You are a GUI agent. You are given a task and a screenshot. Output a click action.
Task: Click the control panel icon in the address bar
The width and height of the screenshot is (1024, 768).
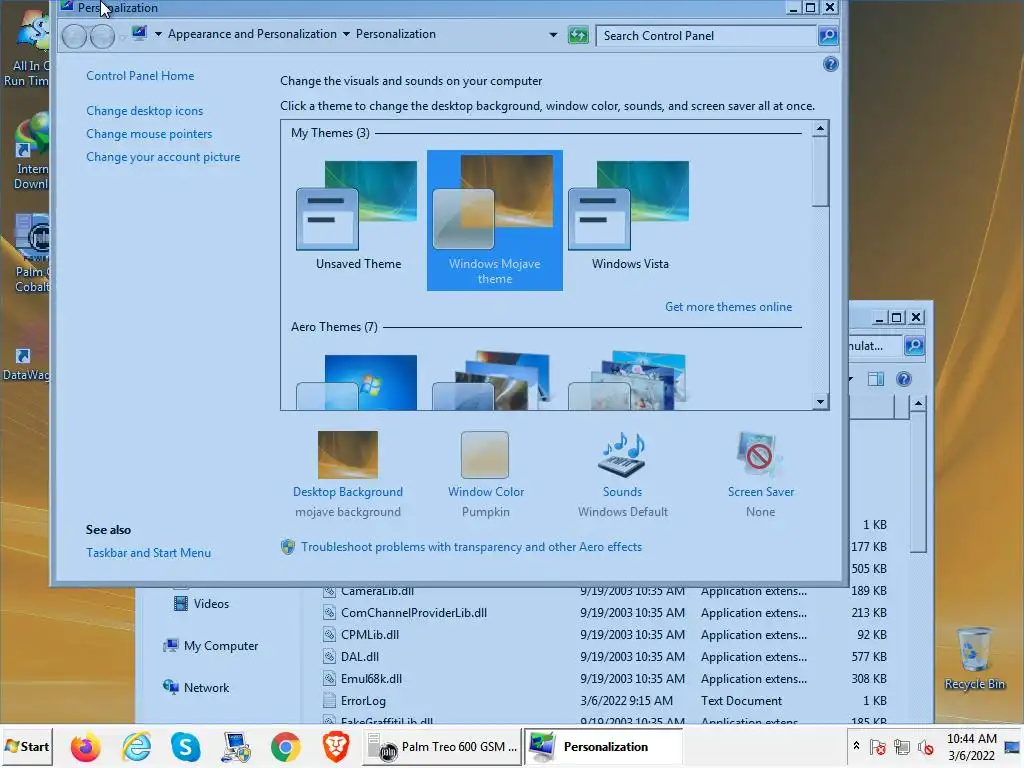138,33
